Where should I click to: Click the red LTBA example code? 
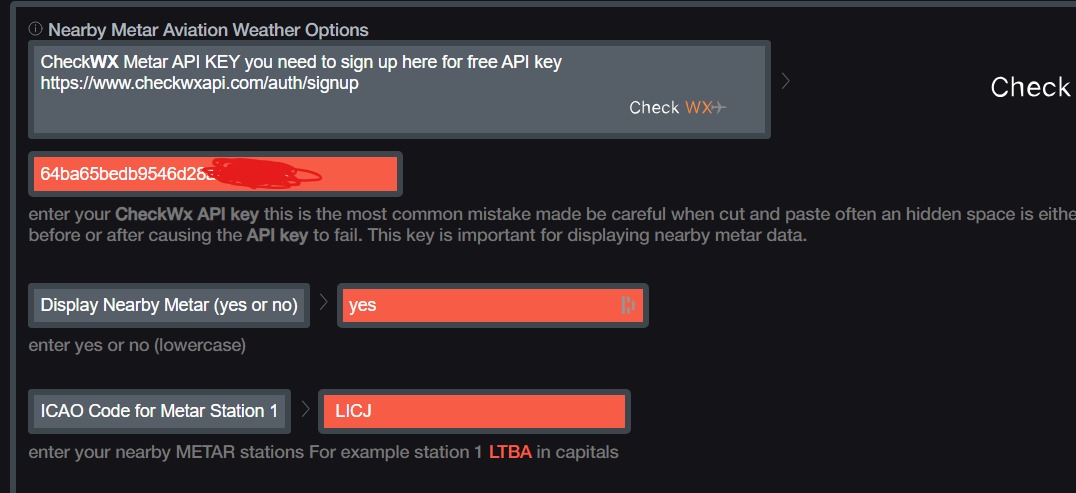510,452
